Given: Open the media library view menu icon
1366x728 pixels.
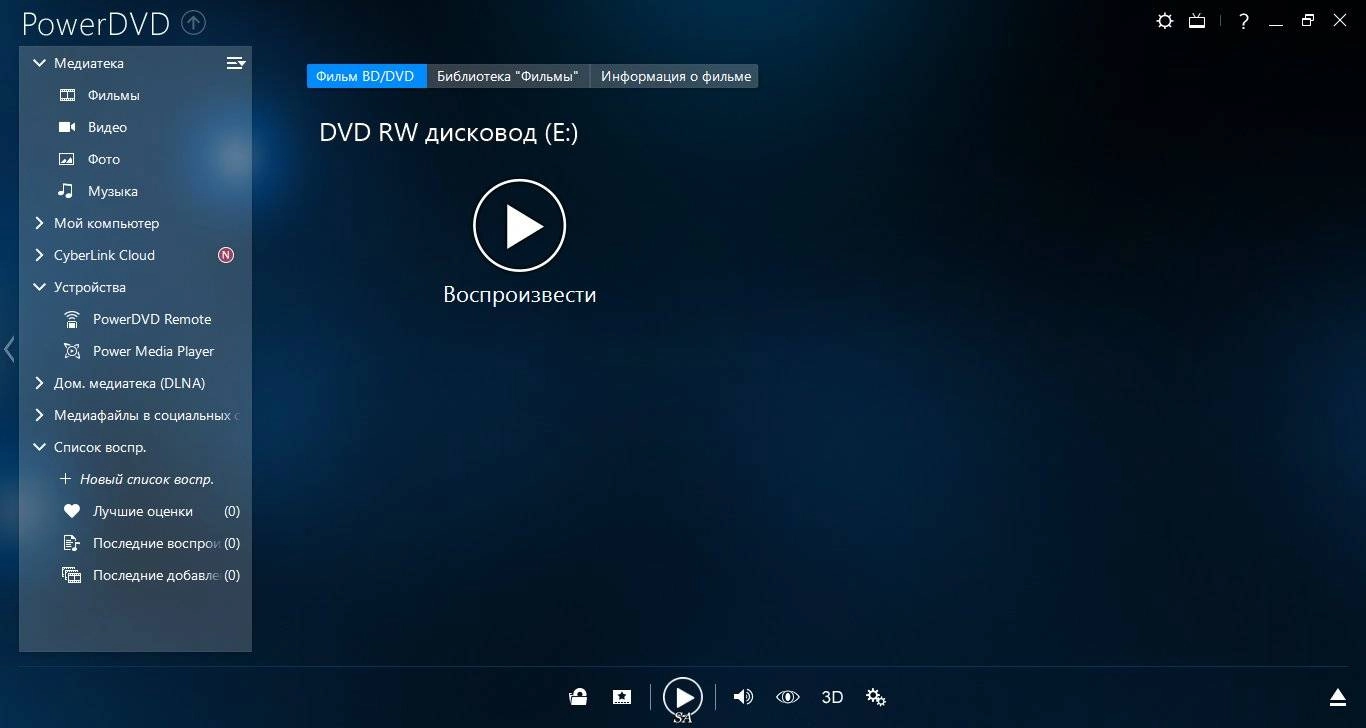Looking at the screenshot, I should 236,63.
